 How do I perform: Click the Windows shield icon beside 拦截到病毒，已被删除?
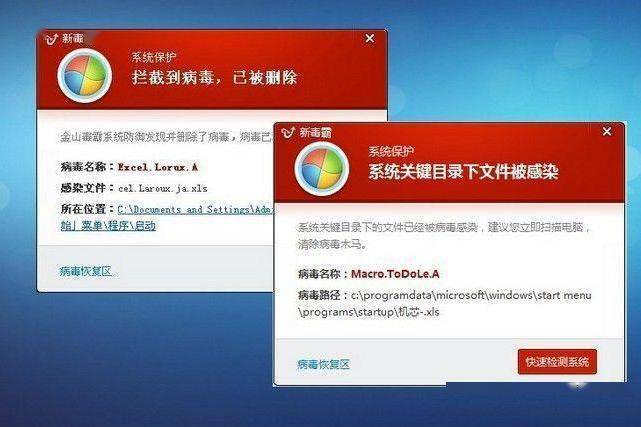click(x=85, y=76)
